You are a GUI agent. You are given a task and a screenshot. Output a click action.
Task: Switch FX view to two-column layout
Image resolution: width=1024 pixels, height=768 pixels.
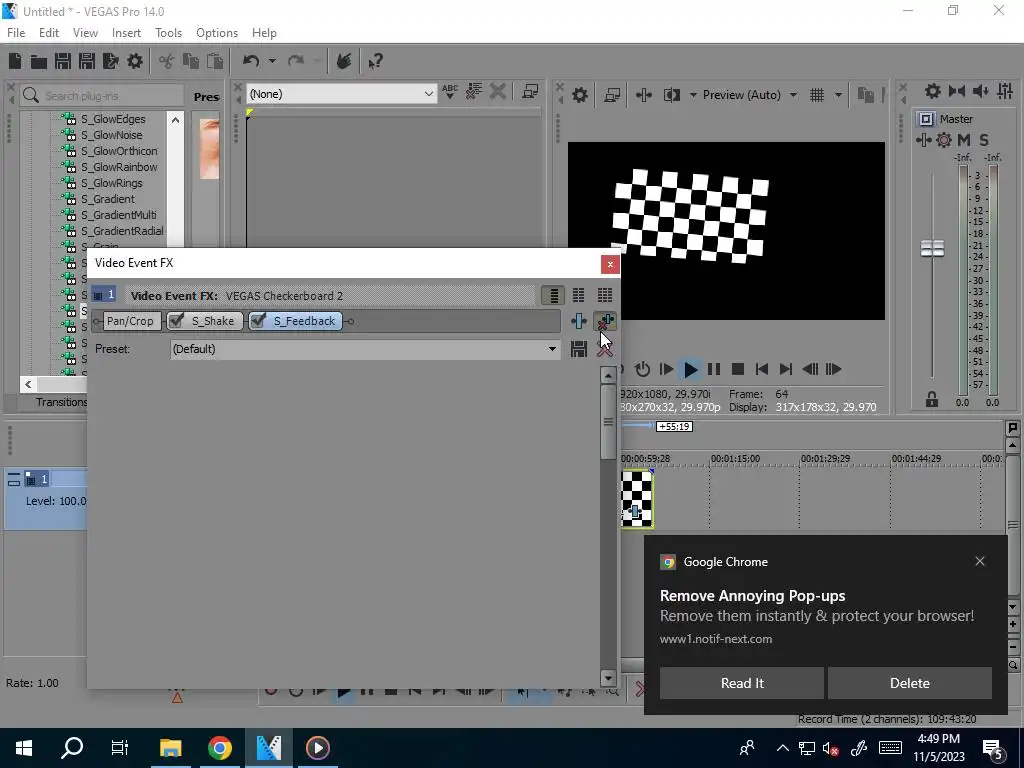click(579, 295)
